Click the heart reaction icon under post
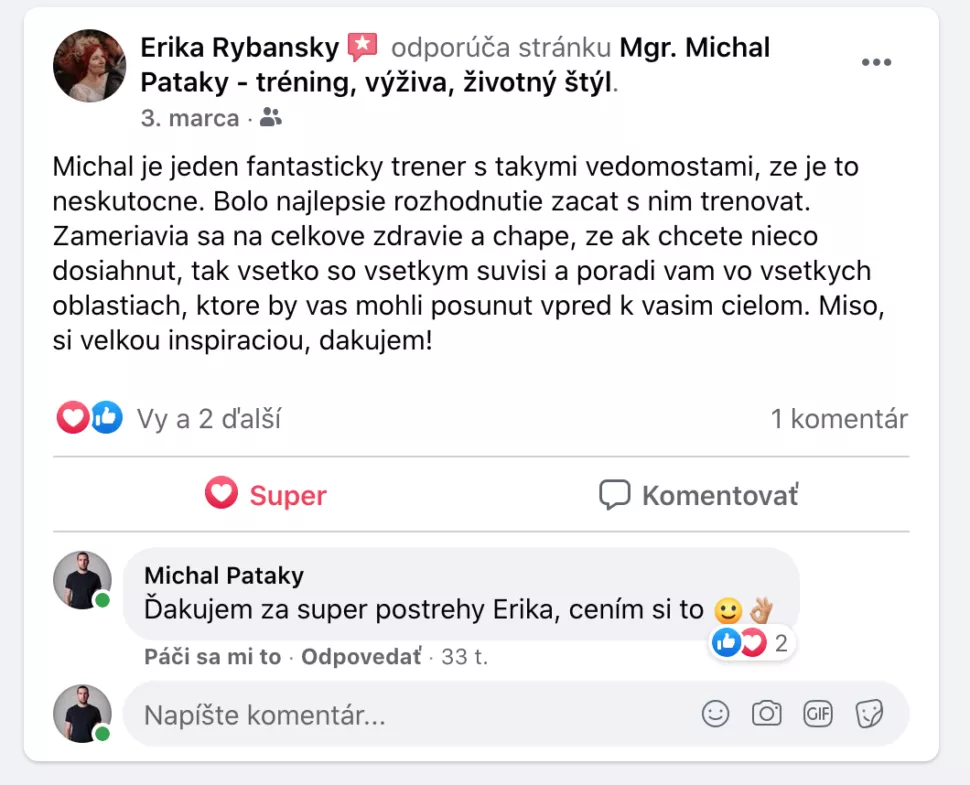The height and width of the screenshot is (785, 970). point(72,418)
